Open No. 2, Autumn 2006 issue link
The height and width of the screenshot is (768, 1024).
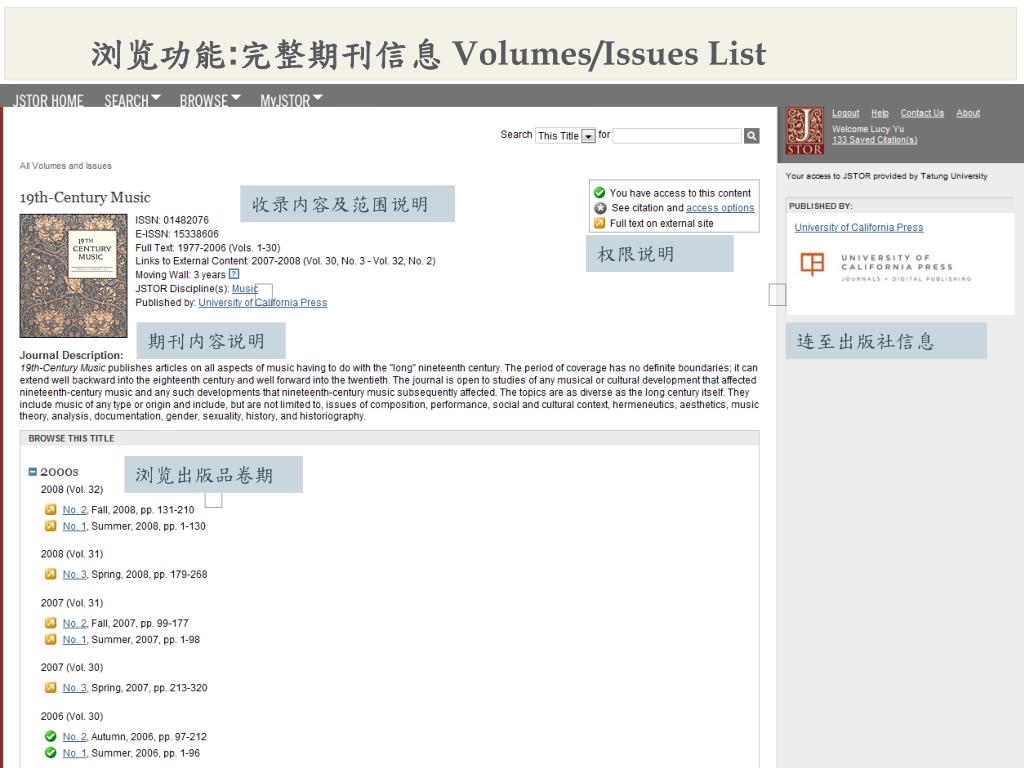pyautogui.click(x=74, y=737)
